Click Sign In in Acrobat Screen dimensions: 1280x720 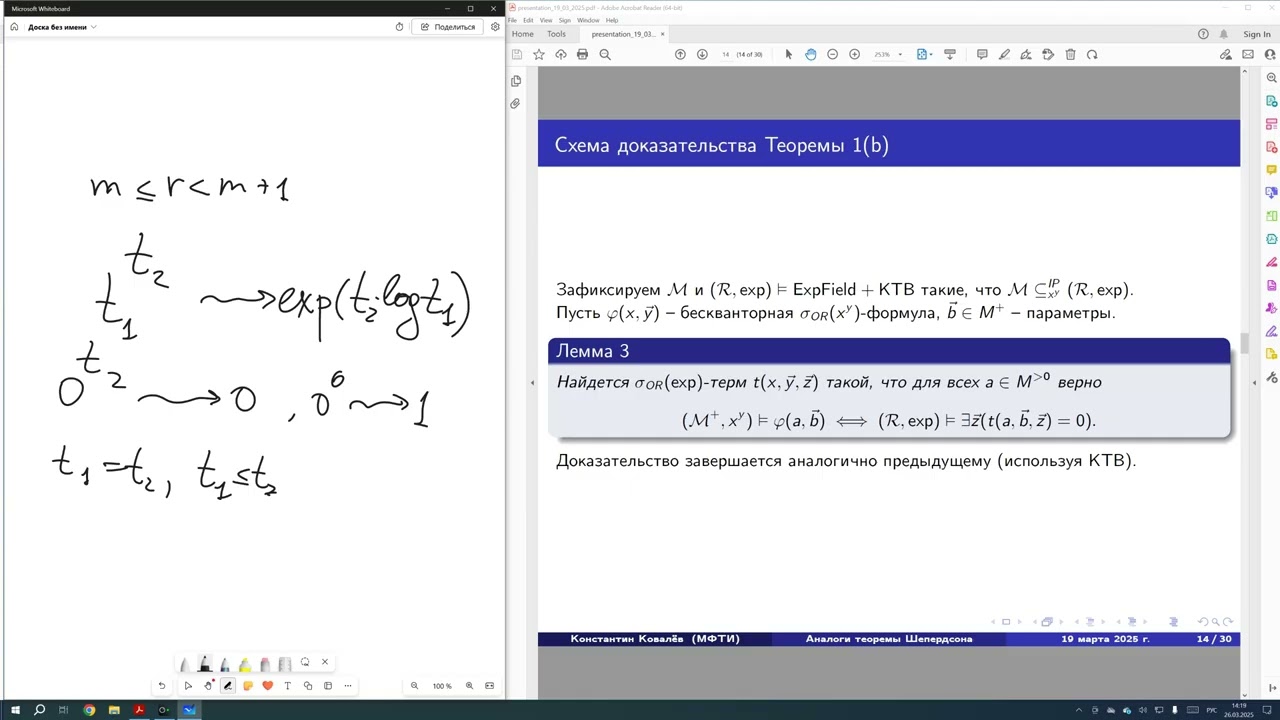tap(1257, 34)
